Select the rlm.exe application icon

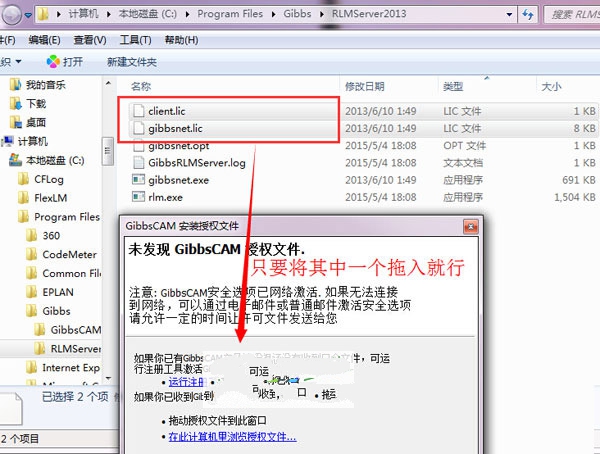[139, 197]
